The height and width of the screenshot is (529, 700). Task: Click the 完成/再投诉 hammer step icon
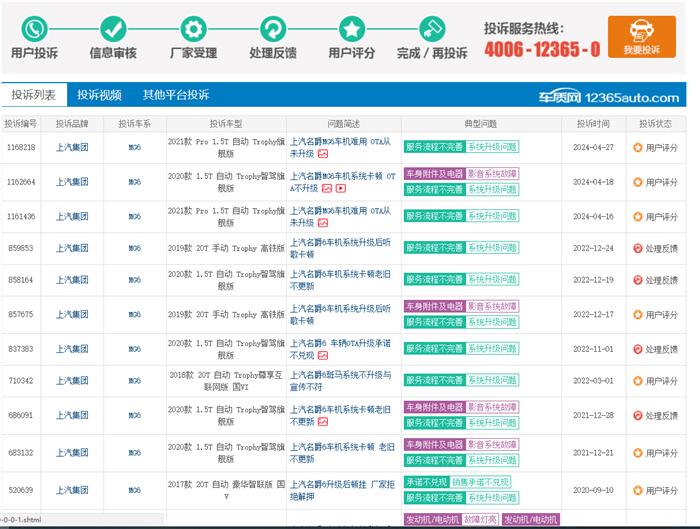point(432,29)
